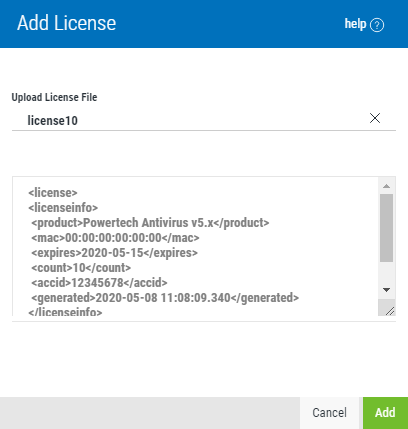Click the Cancel button

click(x=329, y=413)
